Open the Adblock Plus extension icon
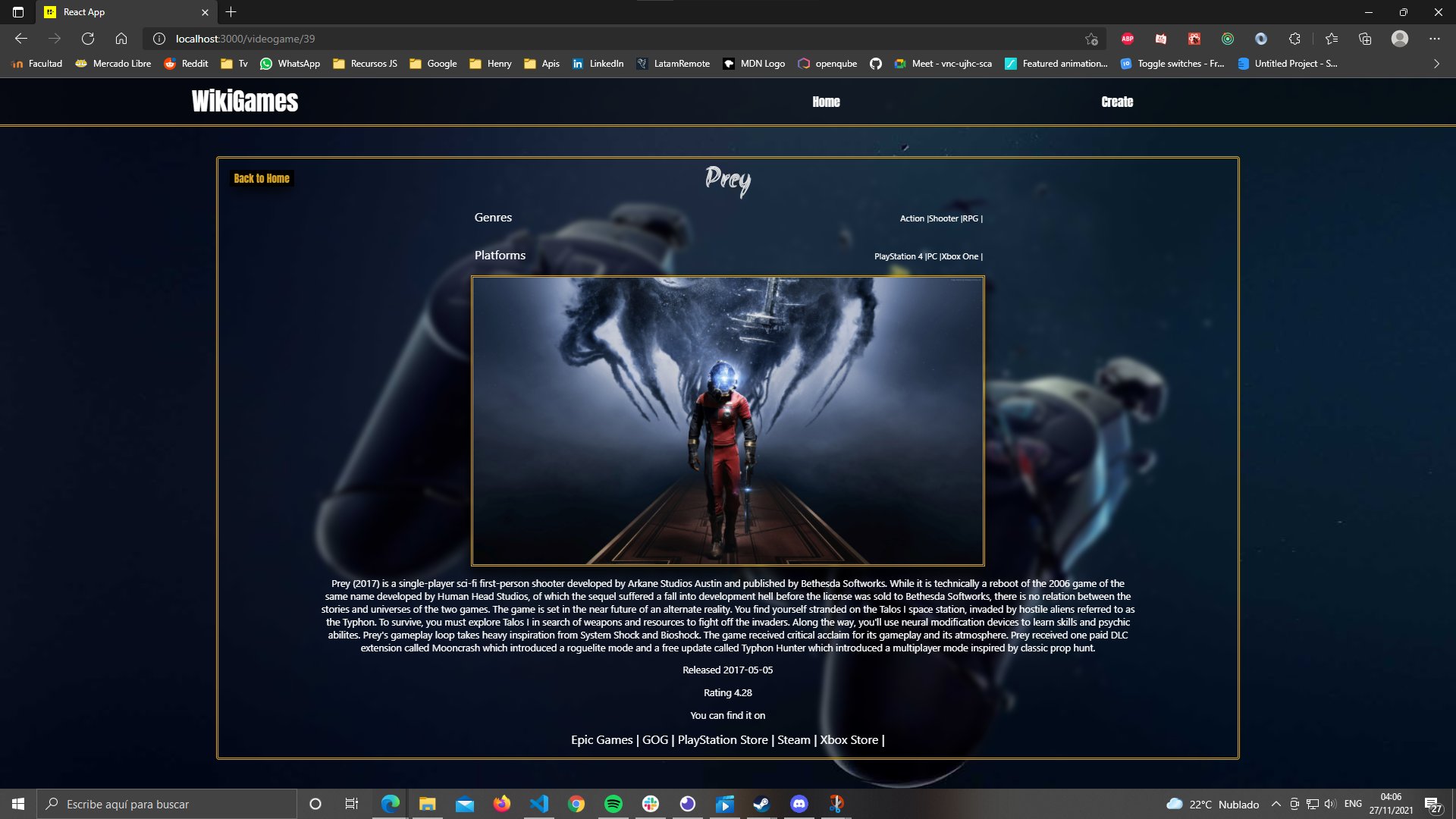 coord(1128,39)
